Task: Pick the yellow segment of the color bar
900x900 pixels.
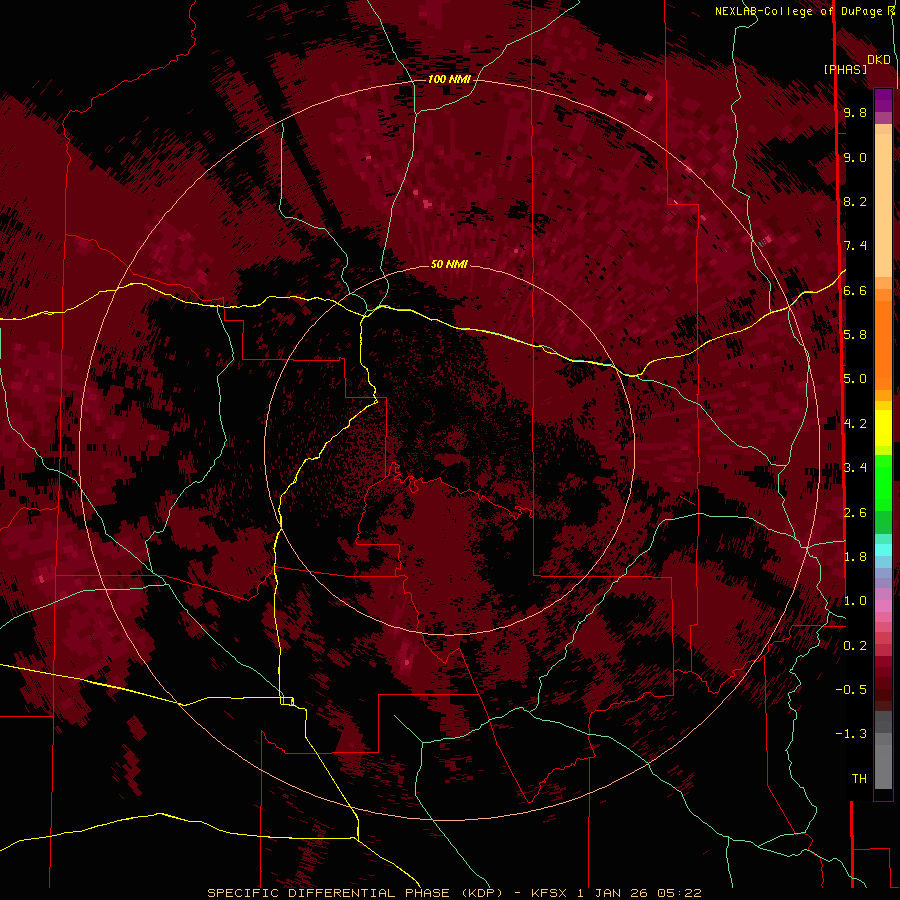Action: pyautogui.click(x=883, y=428)
